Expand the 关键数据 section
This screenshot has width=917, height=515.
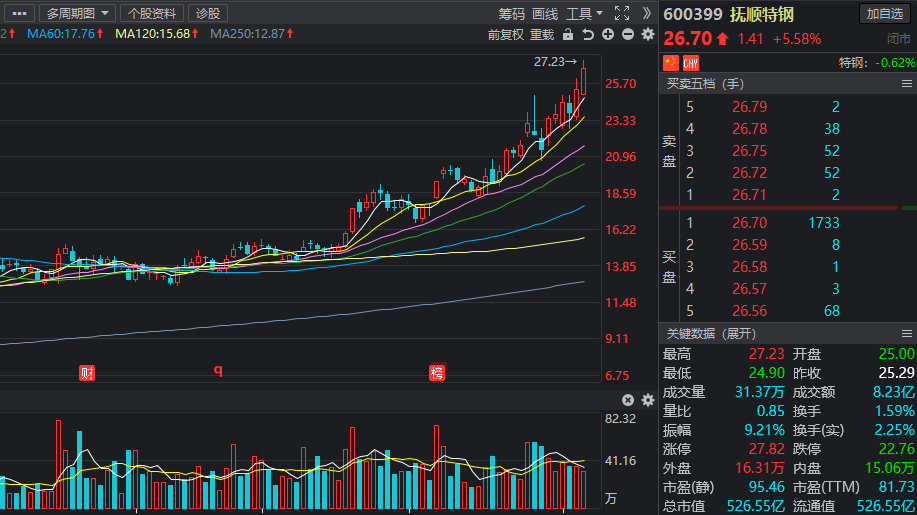[711, 334]
